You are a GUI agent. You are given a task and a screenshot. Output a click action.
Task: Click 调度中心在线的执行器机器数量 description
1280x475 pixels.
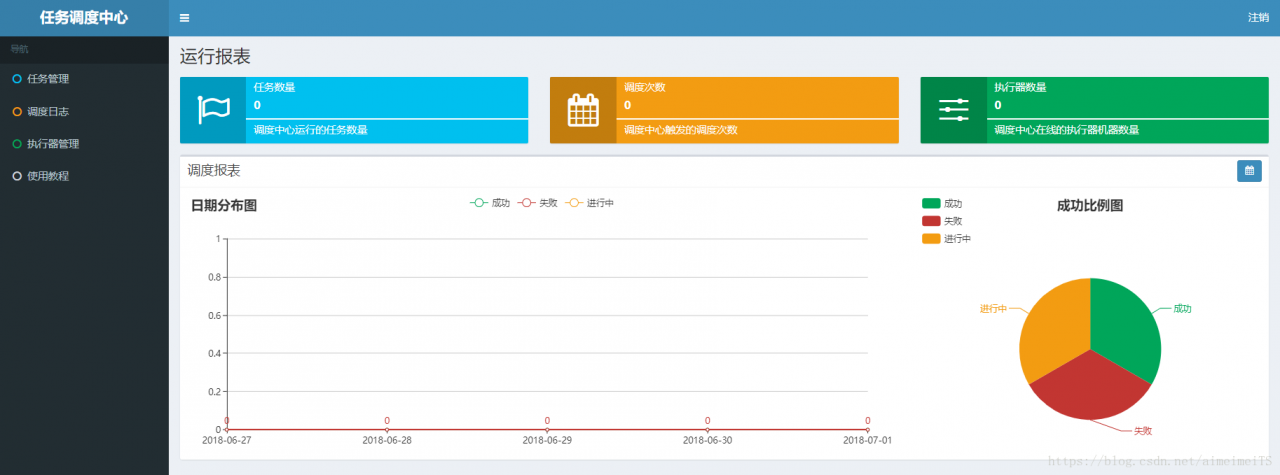1067,130
